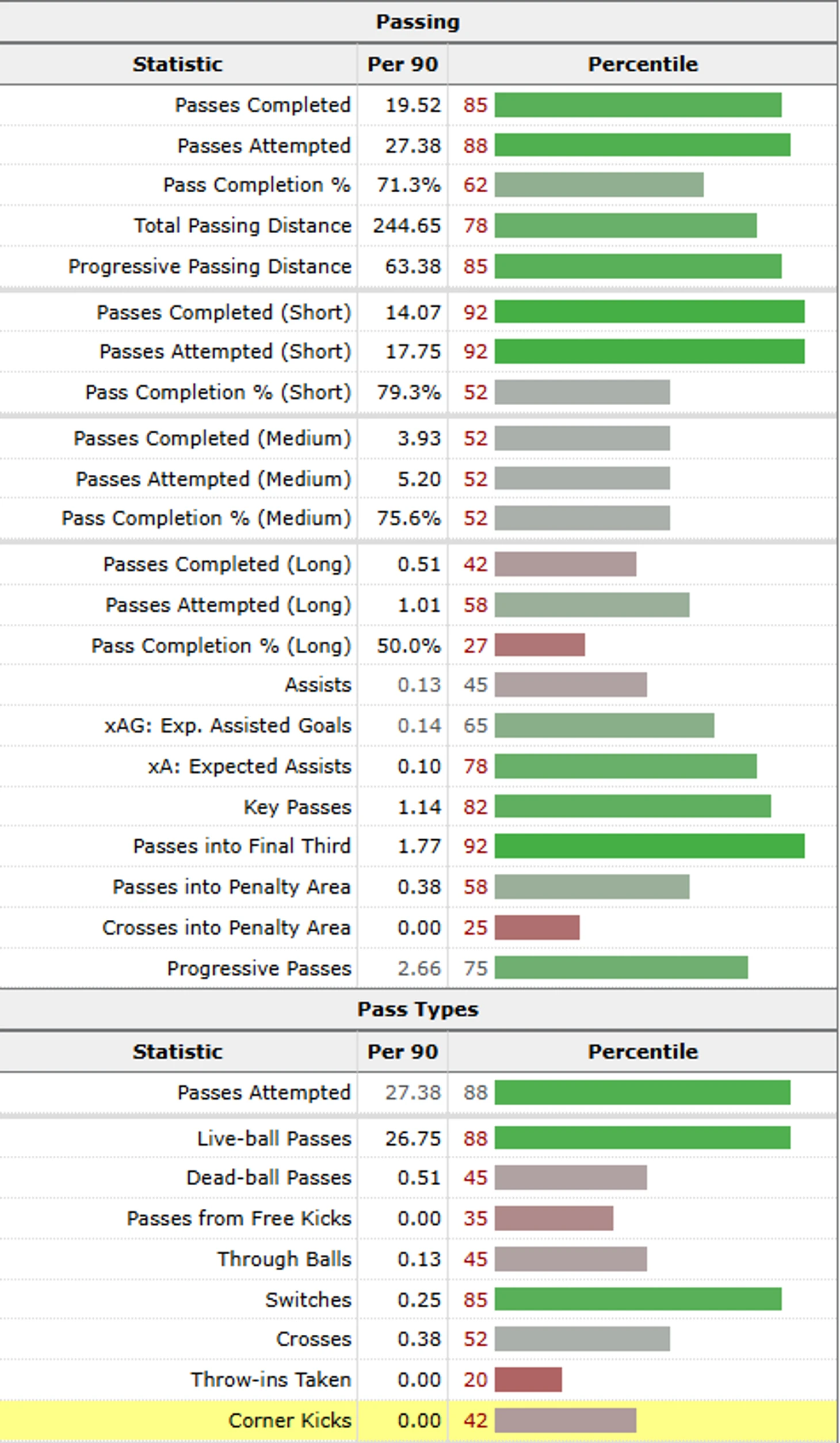The width and height of the screenshot is (840, 1443).
Task: Select the Pass Completion % (Long) row label
Action: pos(221,646)
